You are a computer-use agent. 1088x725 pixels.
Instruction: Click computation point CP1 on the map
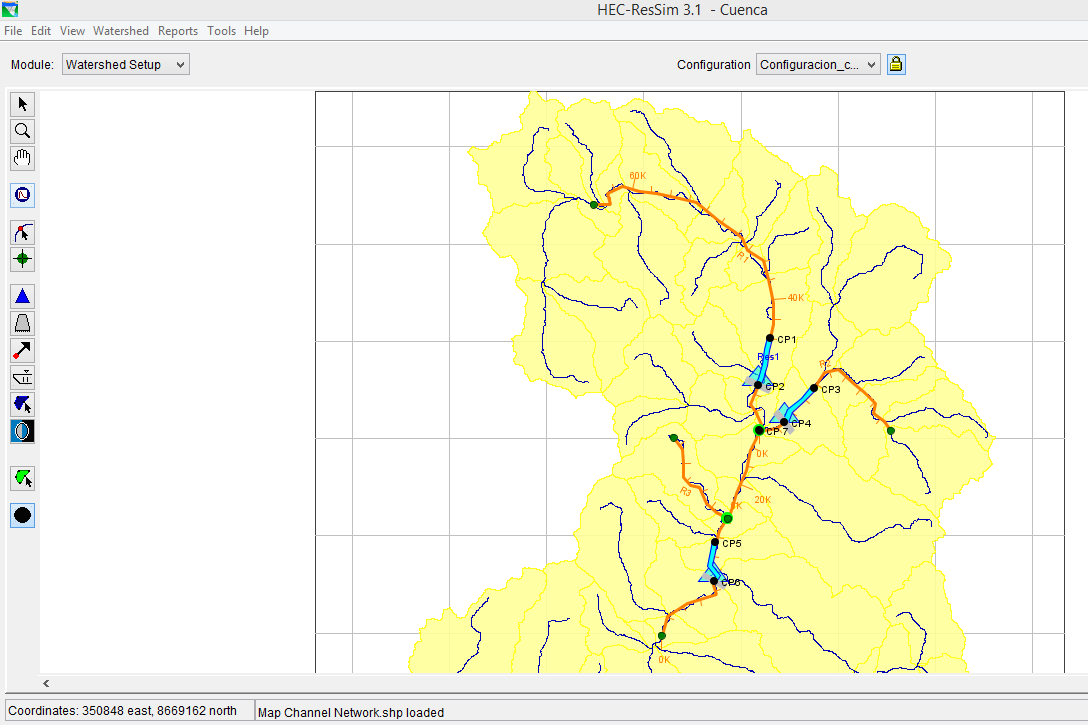click(x=770, y=338)
